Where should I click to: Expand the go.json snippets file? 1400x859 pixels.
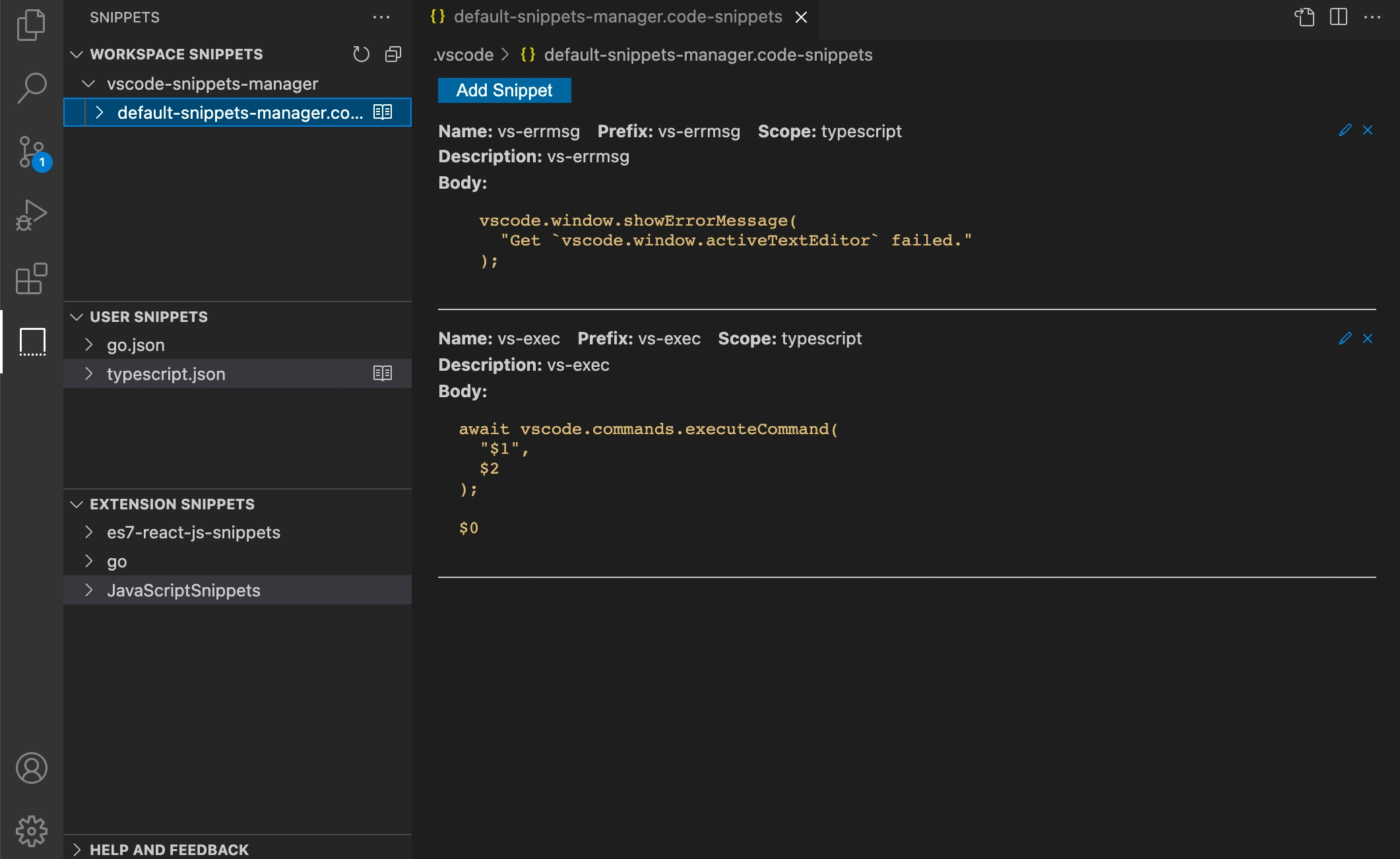(88, 344)
